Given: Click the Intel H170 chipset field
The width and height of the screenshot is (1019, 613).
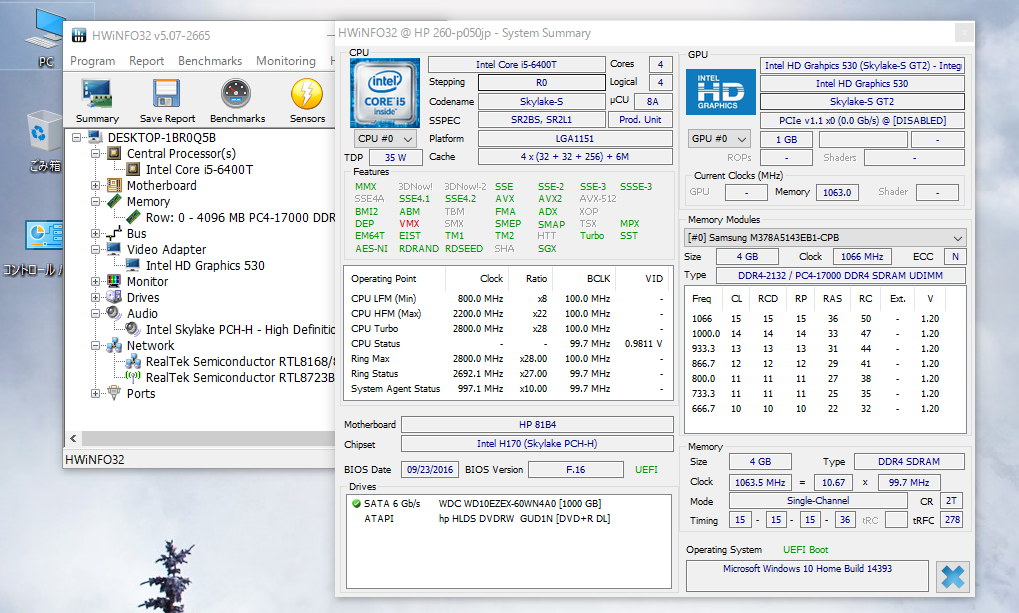Looking at the screenshot, I should pos(537,443).
